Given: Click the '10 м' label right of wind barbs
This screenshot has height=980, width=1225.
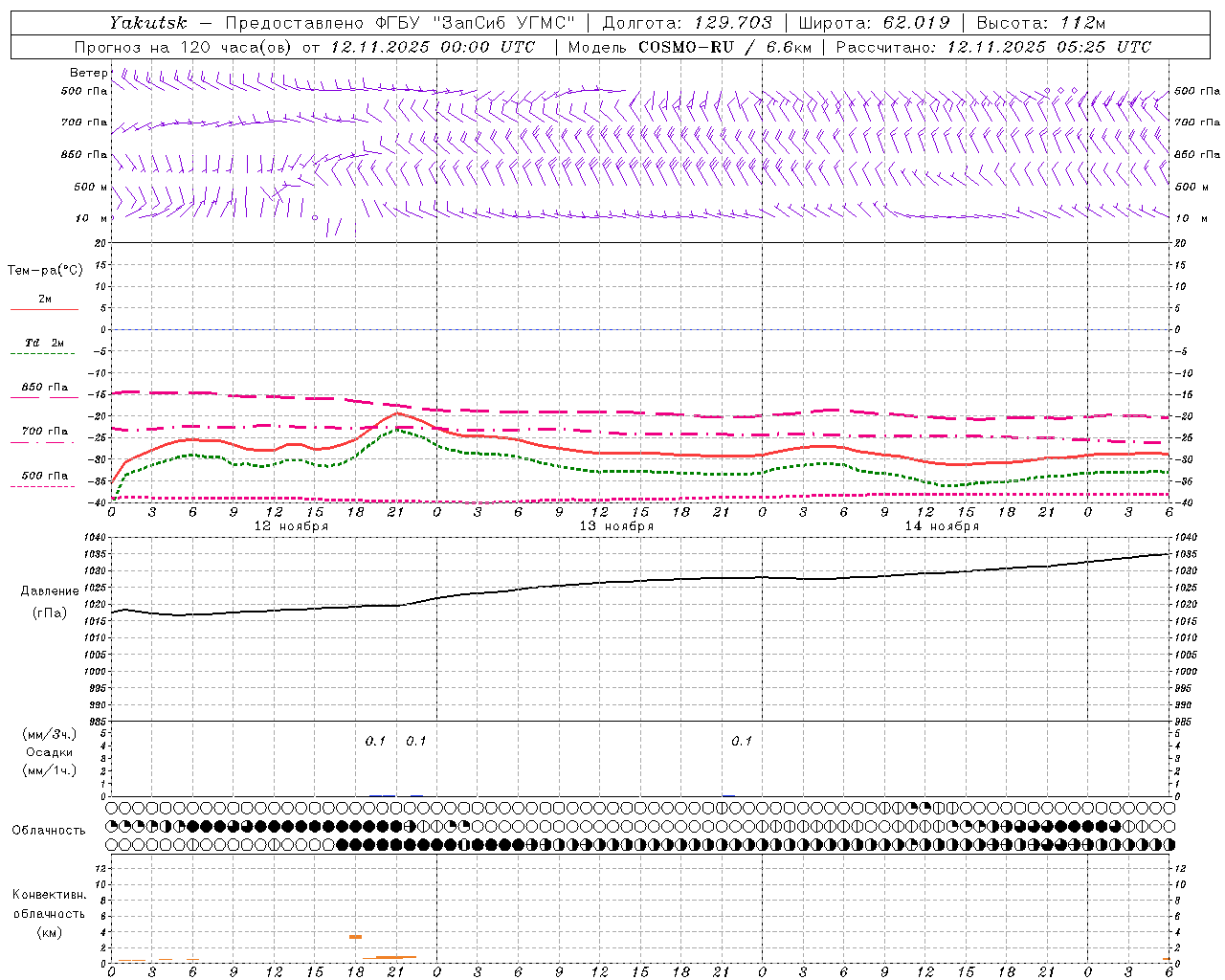Looking at the screenshot, I should point(1191,218).
